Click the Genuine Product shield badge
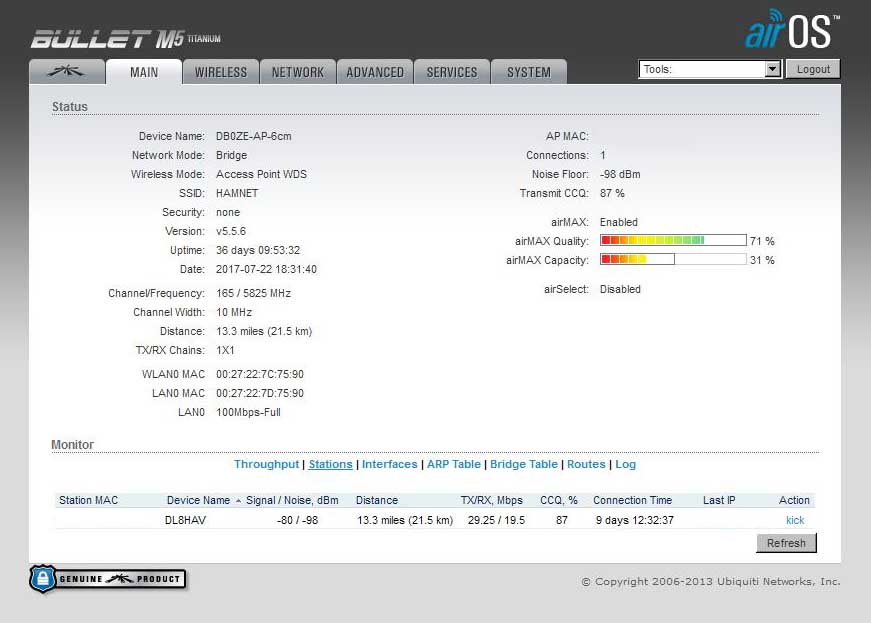The height and width of the screenshot is (623, 871). pos(108,579)
